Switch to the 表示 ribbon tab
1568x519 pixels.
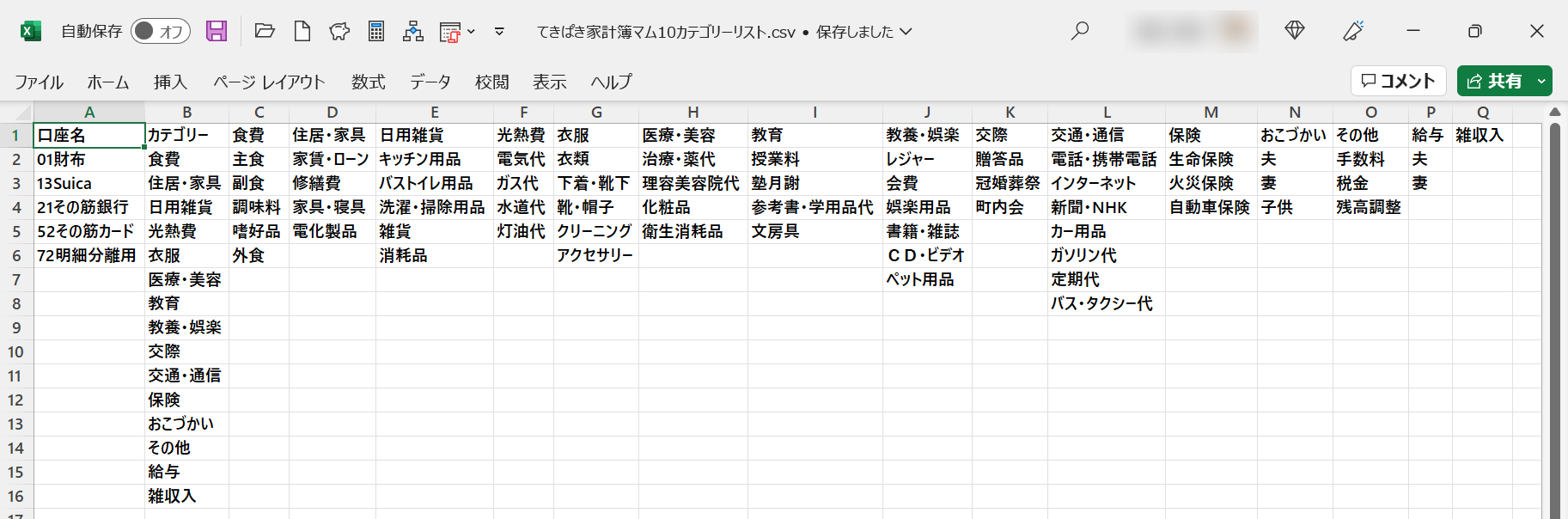tap(549, 82)
